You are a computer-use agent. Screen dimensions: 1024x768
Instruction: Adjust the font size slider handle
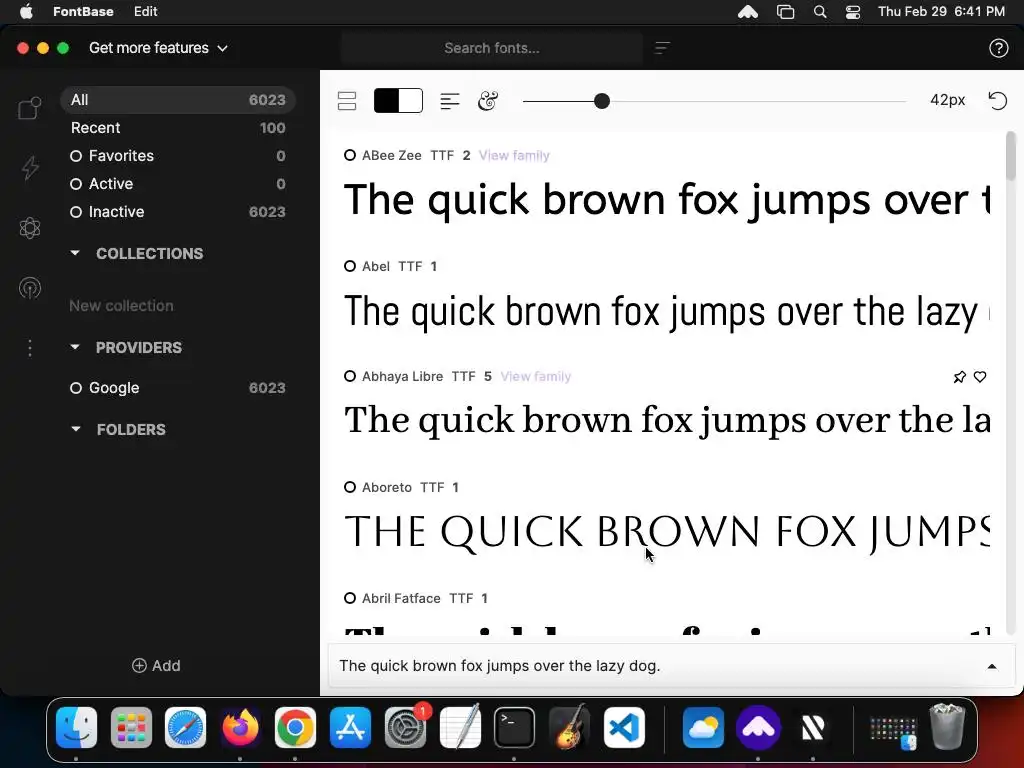pos(602,101)
